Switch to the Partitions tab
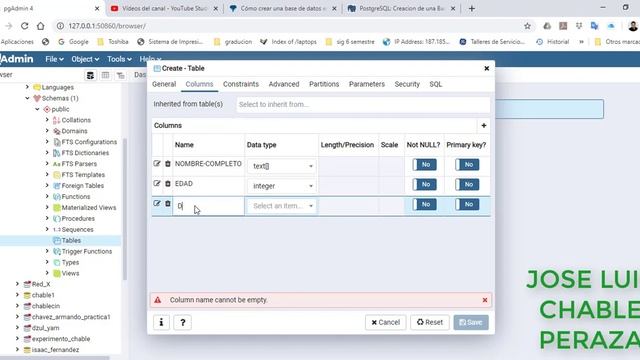640x360 pixels. tap(324, 84)
